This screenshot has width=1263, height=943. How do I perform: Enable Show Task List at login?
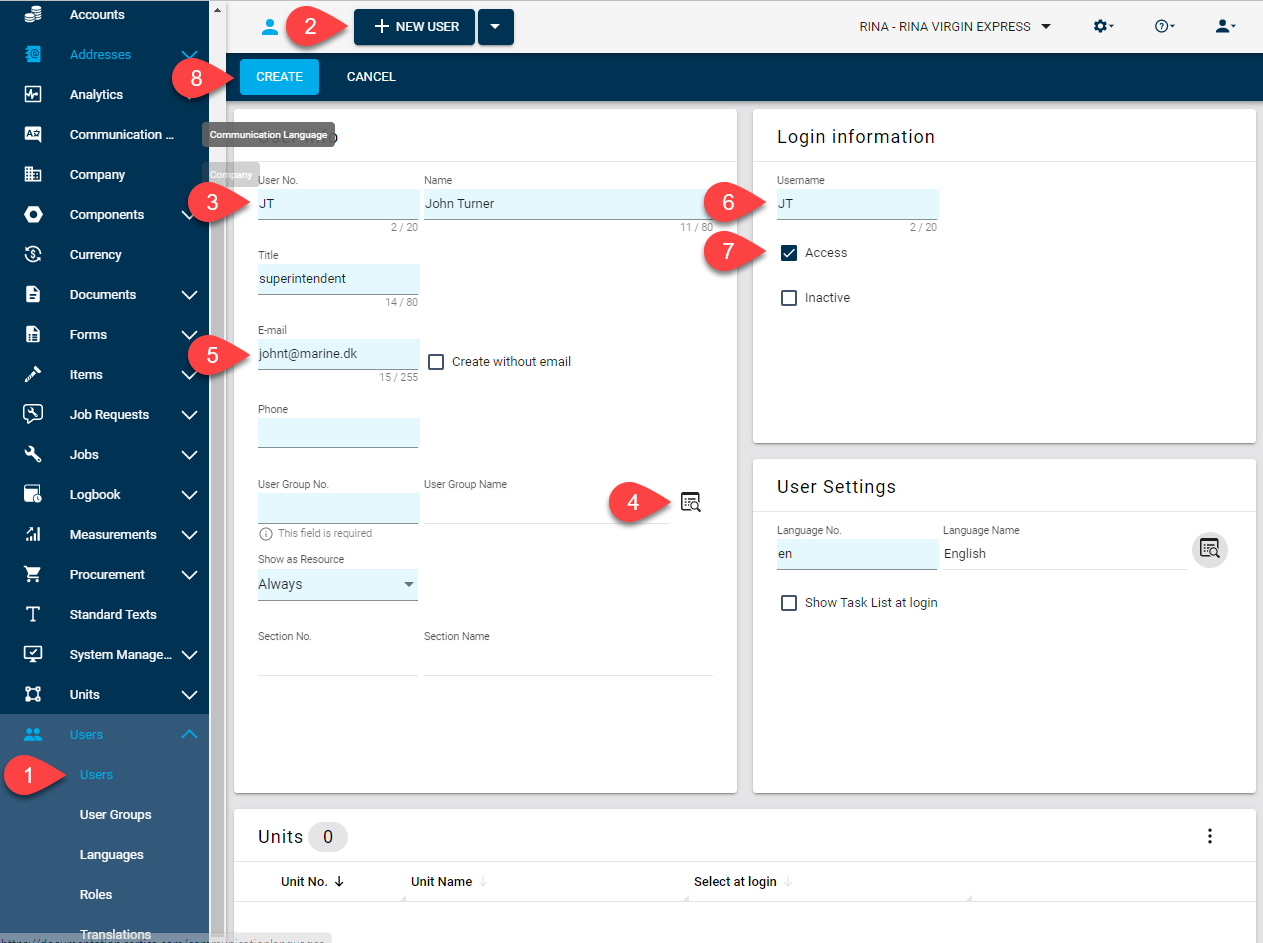[x=789, y=603]
